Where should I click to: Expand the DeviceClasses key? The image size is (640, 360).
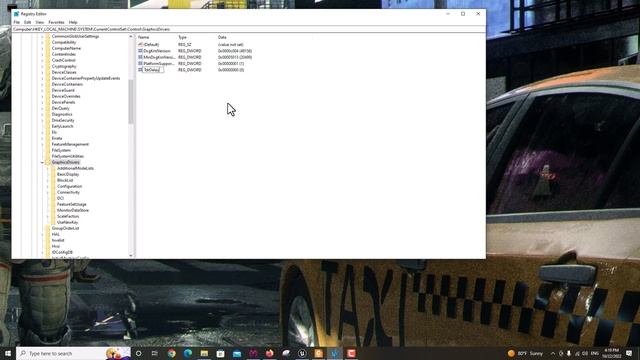(42, 72)
